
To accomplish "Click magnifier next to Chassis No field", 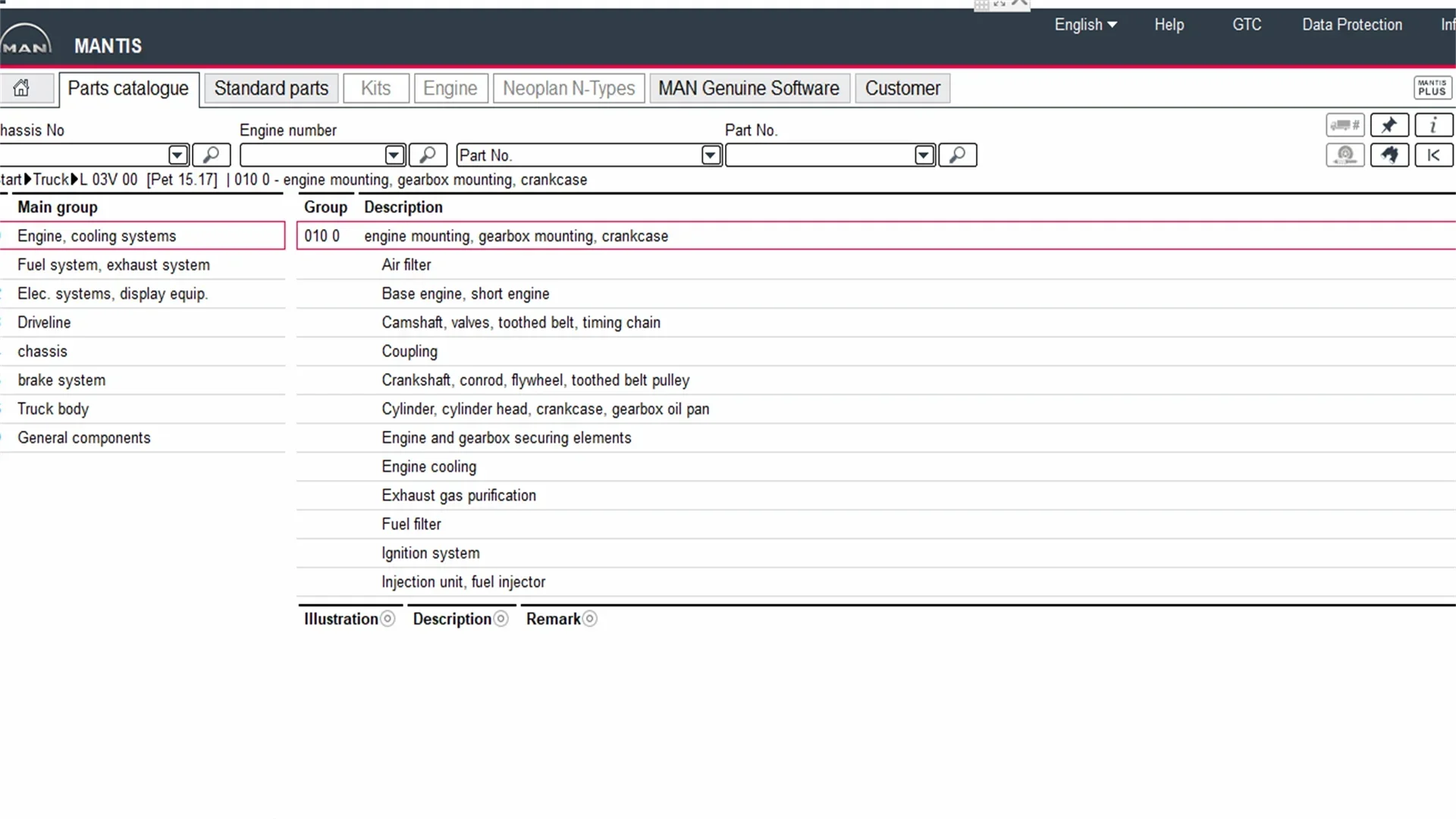I will pyautogui.click(x=211, y=155).
